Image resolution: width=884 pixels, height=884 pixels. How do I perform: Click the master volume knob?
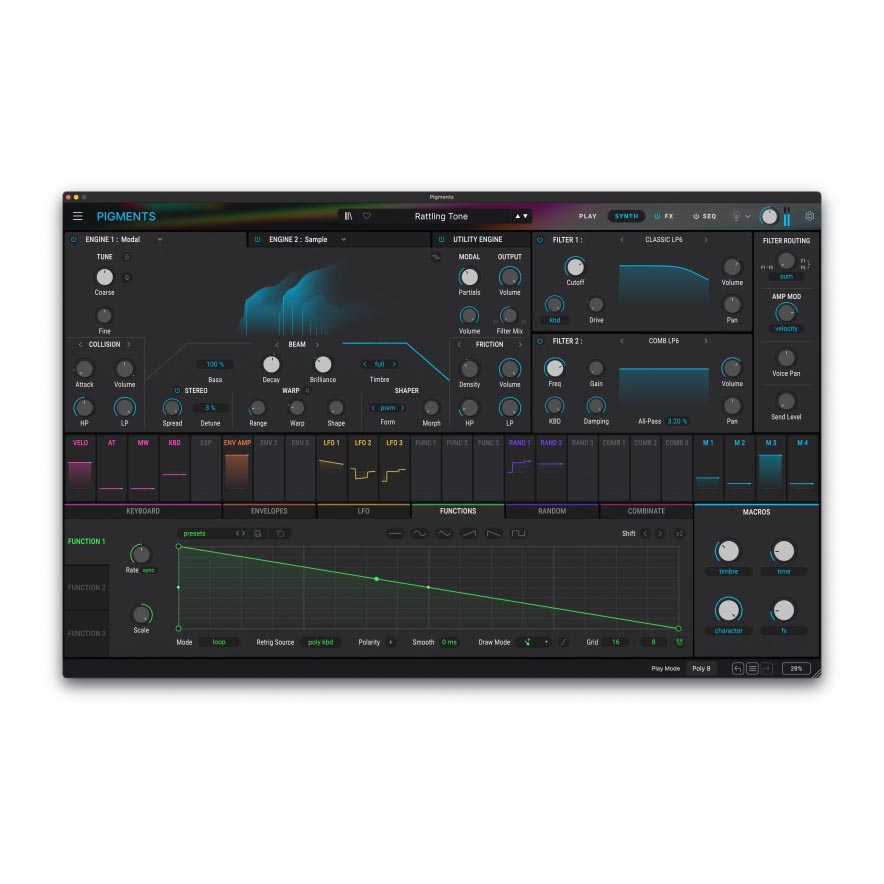coord(768,216)
